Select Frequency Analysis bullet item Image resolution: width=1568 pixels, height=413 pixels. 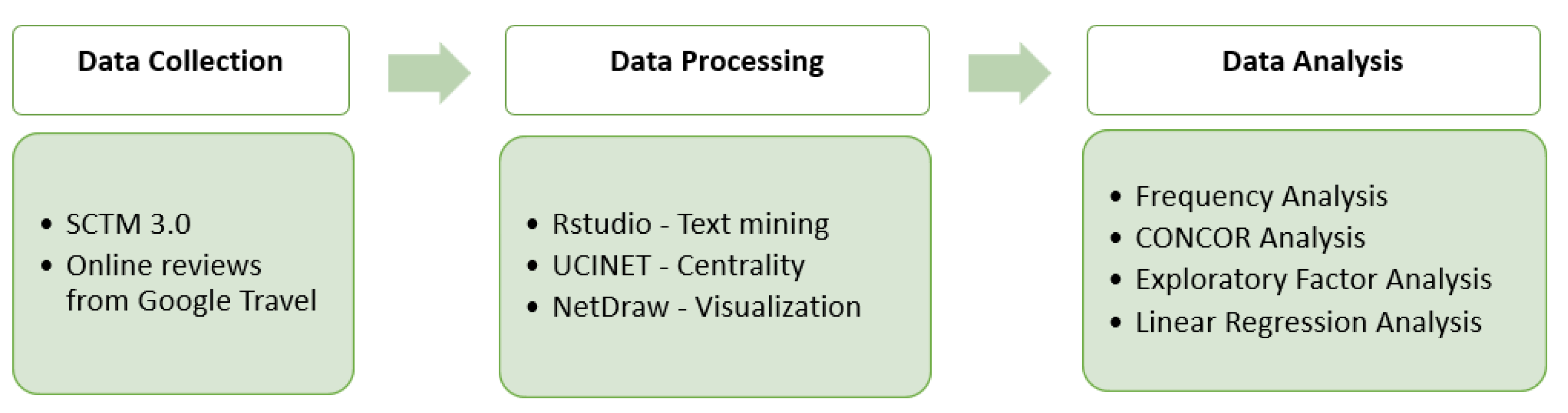[x=1261, y=197]
